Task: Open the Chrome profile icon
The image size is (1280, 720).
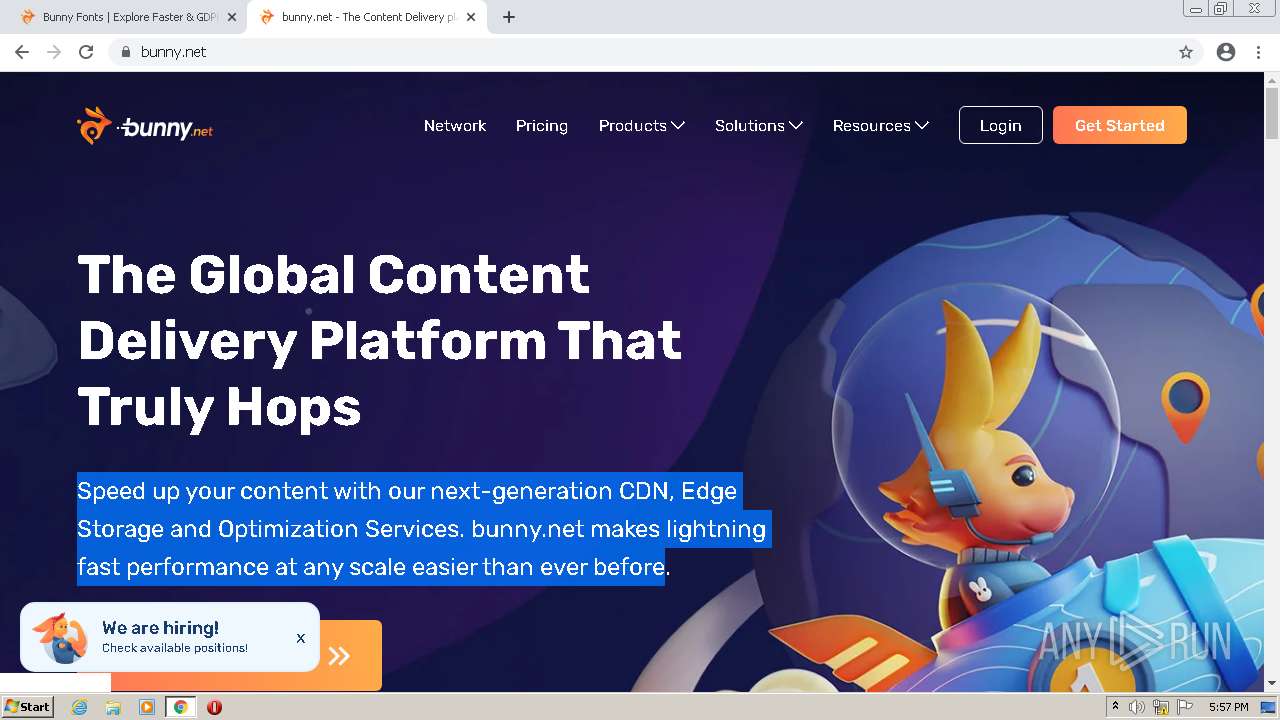Action: click(1226, 52)
